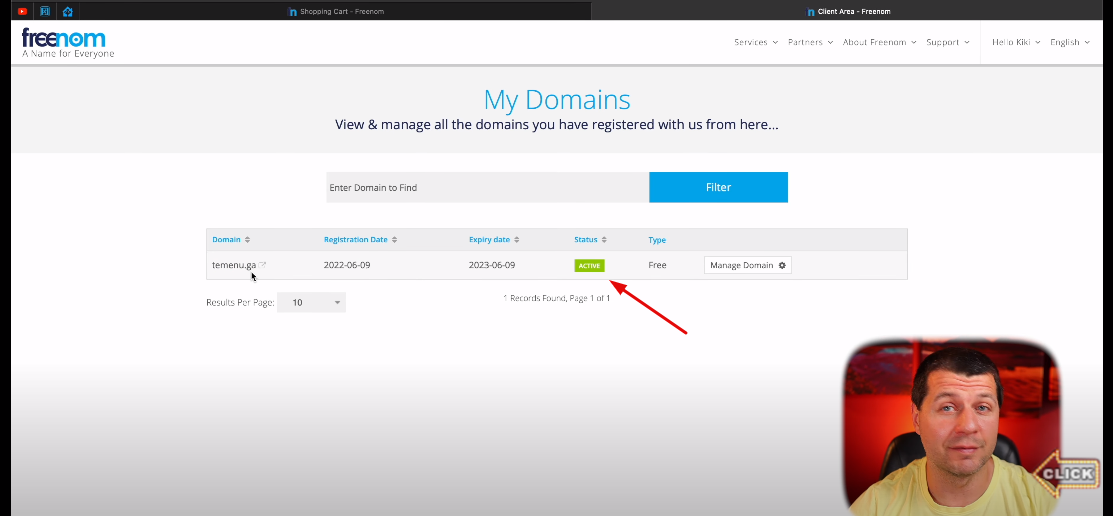Viewport: 1113px width, 516px height.
Task: Click Manage Domain button
Action: click(x=747, y=265)
